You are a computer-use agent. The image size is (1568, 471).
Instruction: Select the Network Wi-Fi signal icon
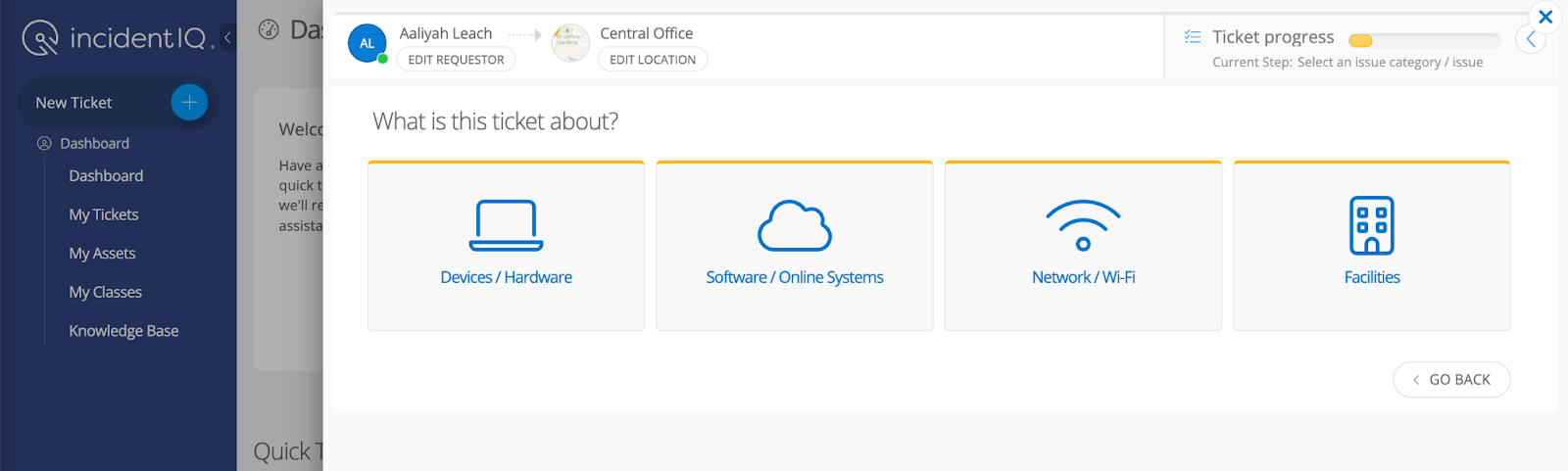tap(1083, 225)
